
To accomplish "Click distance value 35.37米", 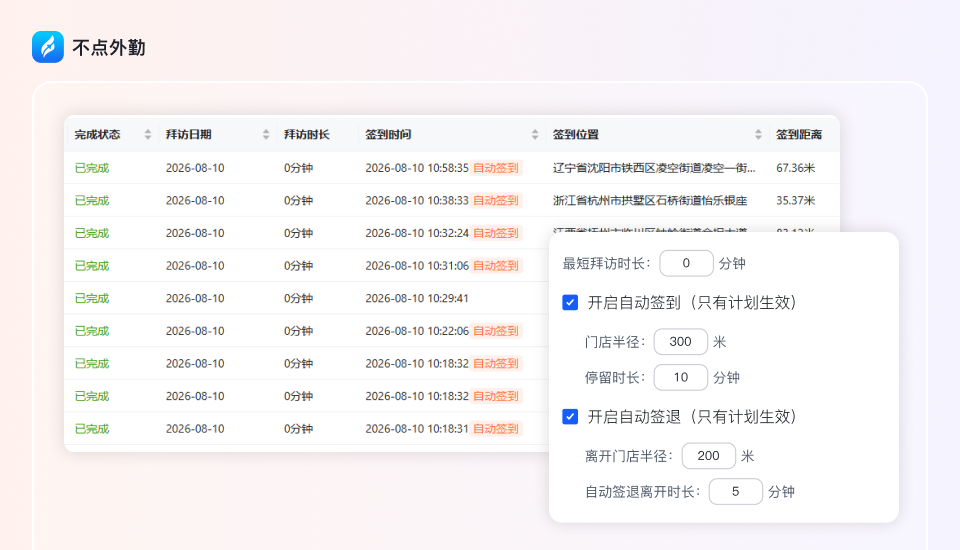I will click(795, 200).
